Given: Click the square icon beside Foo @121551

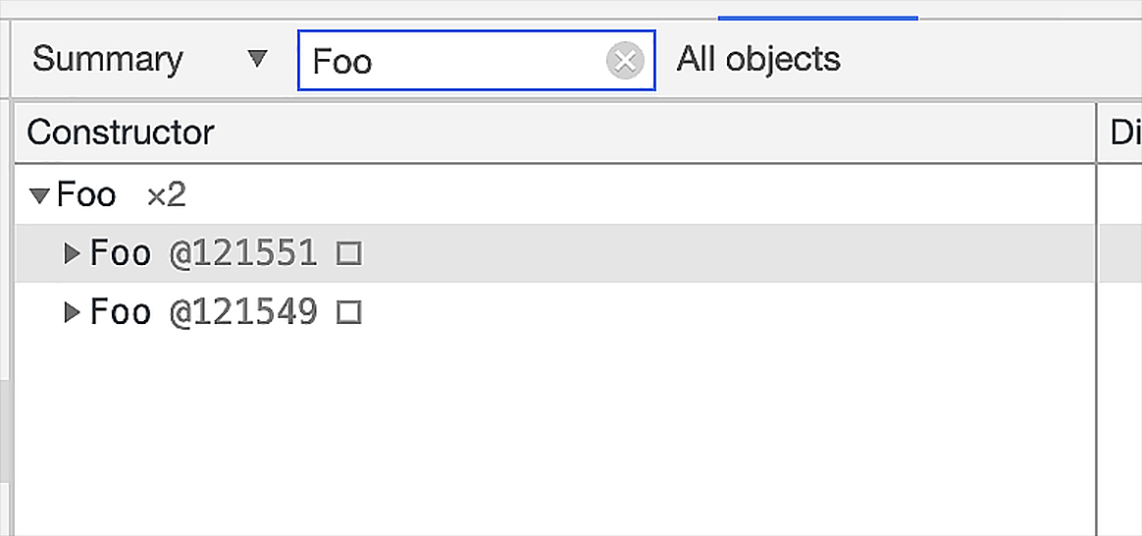Looking at the screenshot, I should click(x=348, y=254).
